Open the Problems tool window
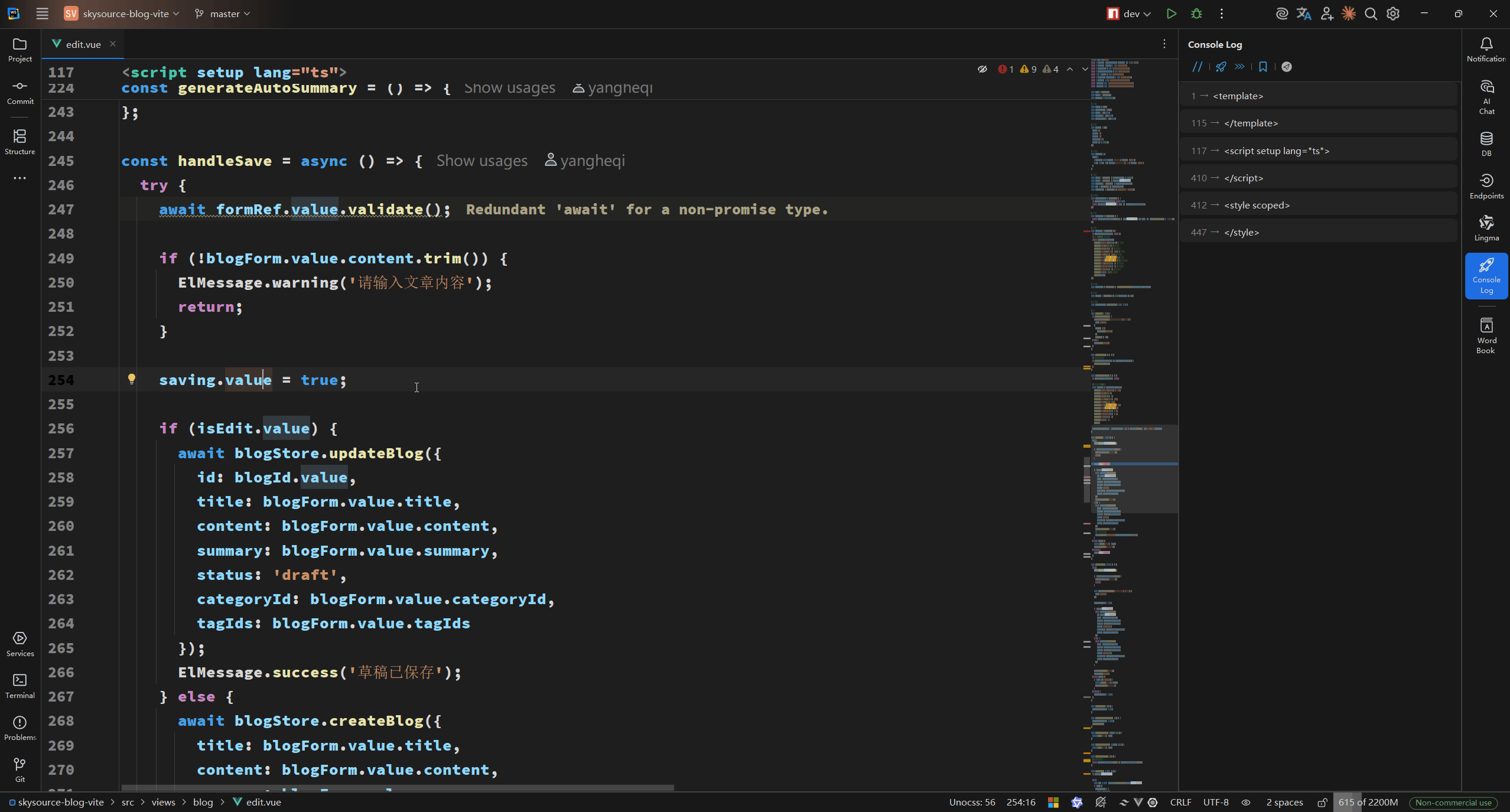The image size is (1510, 812). click(x=20, y=728)
